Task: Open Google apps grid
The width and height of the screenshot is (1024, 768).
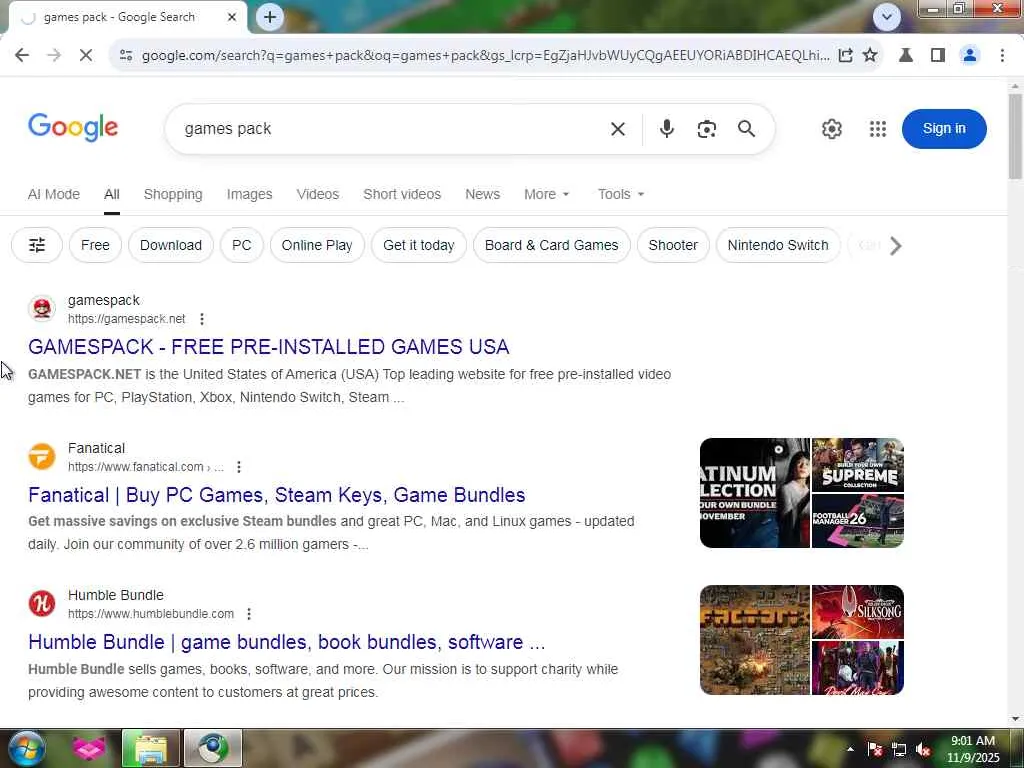Action: pos(878,129)
